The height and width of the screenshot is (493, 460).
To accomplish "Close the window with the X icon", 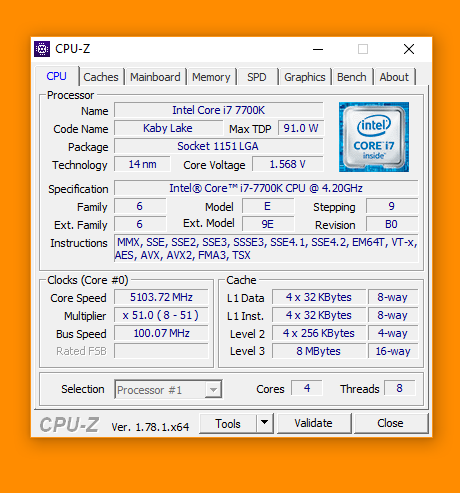I will click(x=409, y=49).
